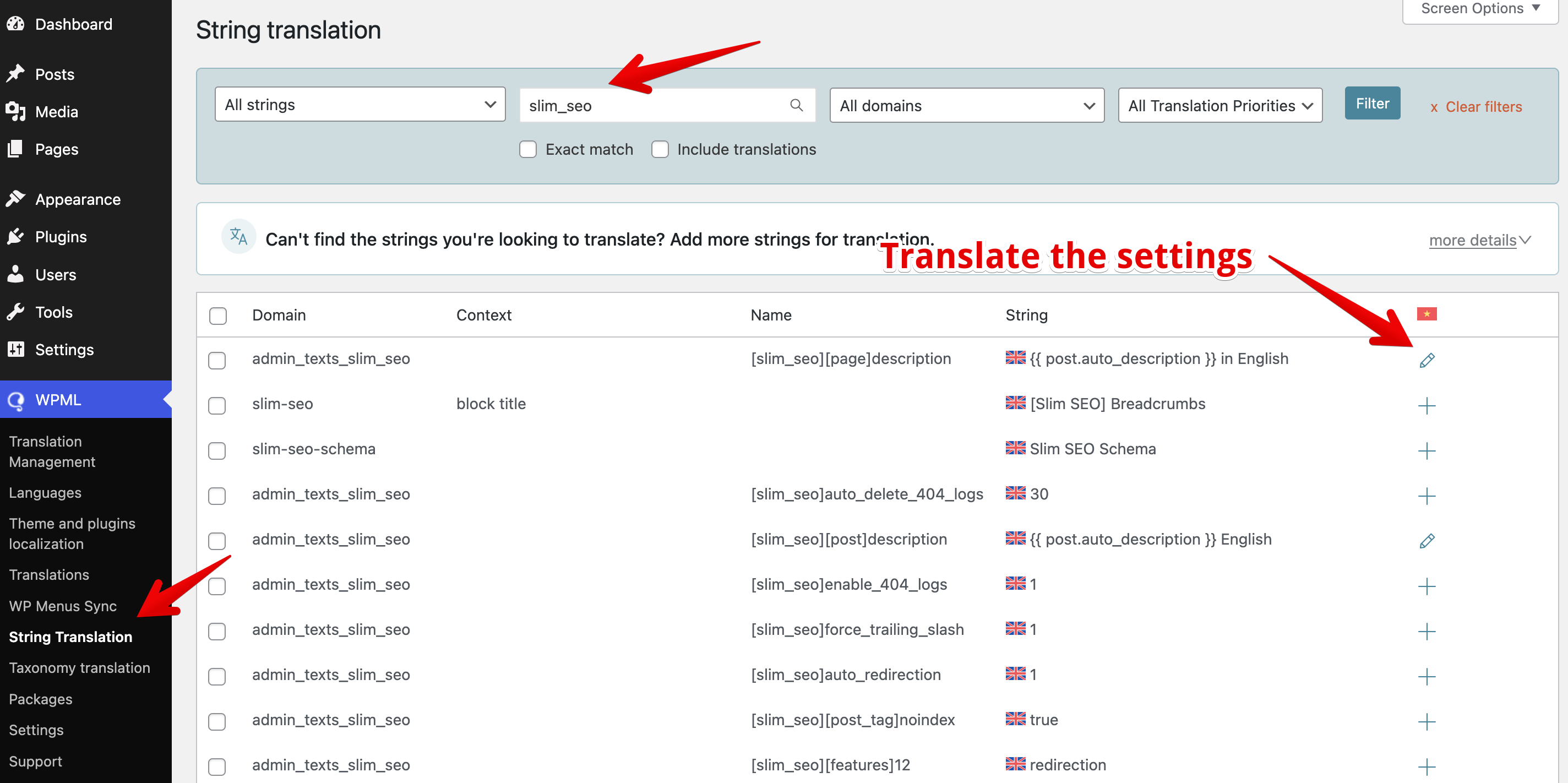Open Translations submenu item
Image resolution: width=1568 pixels, height=783 pixels.
tap(48, 574)
